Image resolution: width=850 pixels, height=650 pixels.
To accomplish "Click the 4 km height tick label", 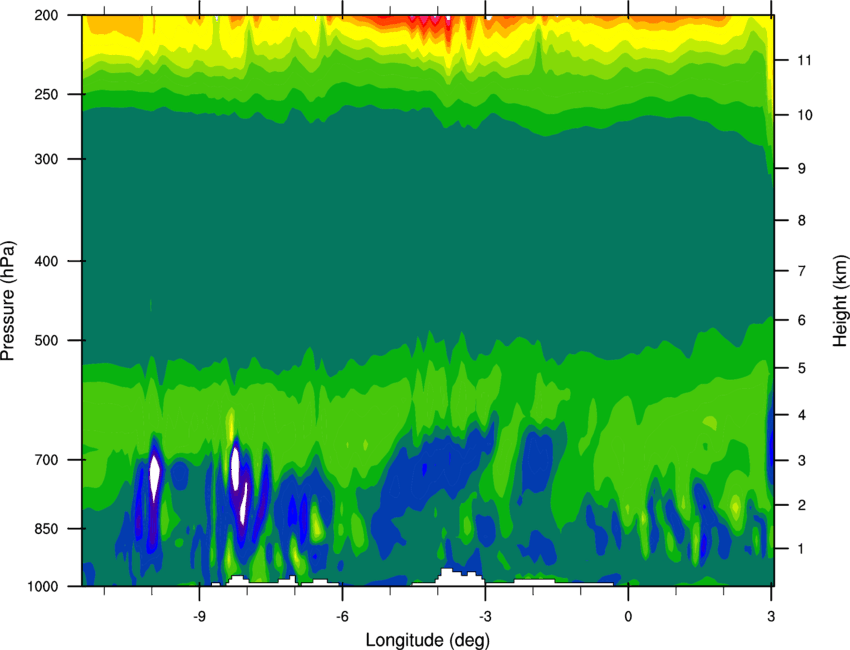I will coord(802,415).
